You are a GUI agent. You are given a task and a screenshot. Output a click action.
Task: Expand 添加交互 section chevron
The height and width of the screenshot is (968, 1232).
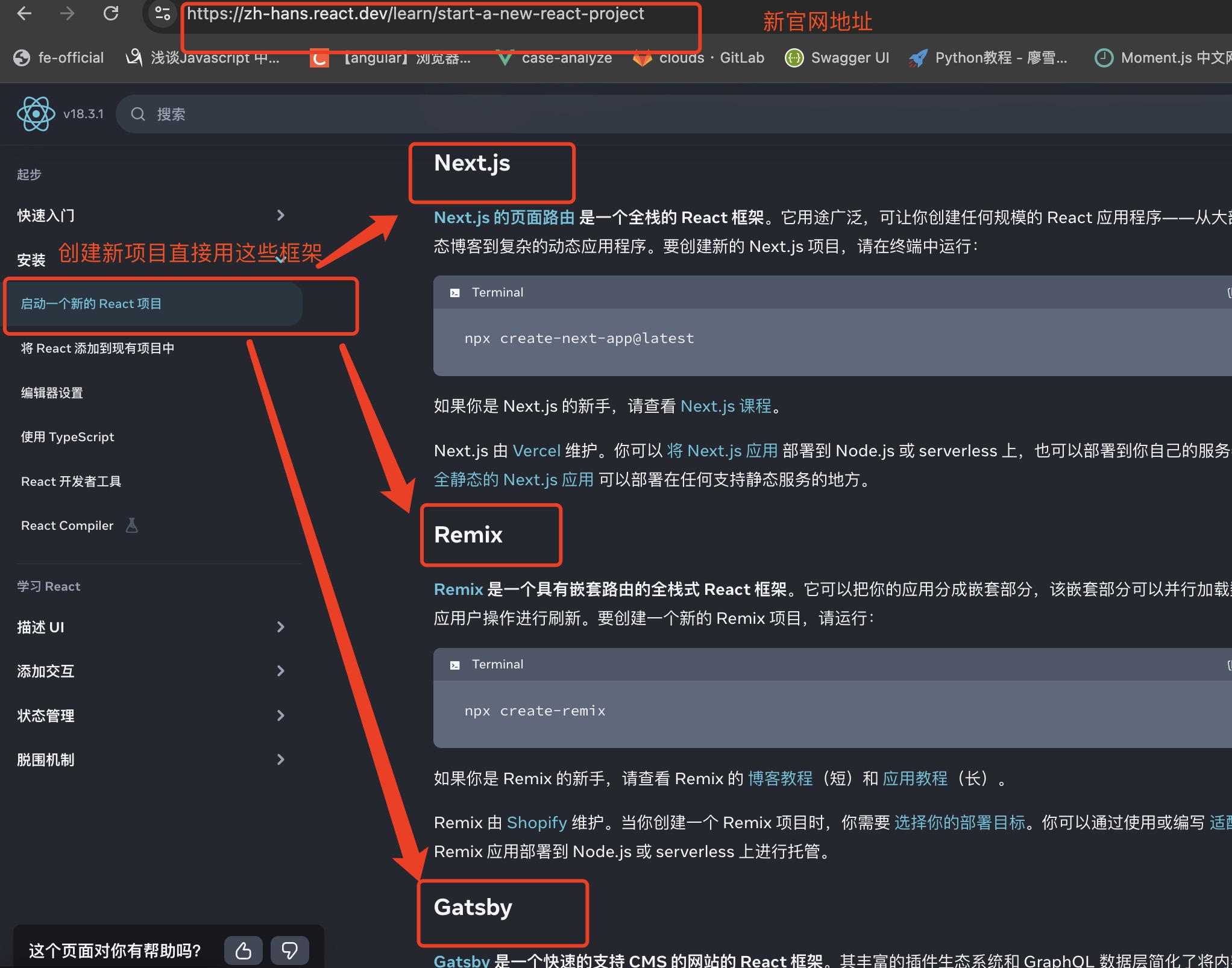(x=280, y=671)
